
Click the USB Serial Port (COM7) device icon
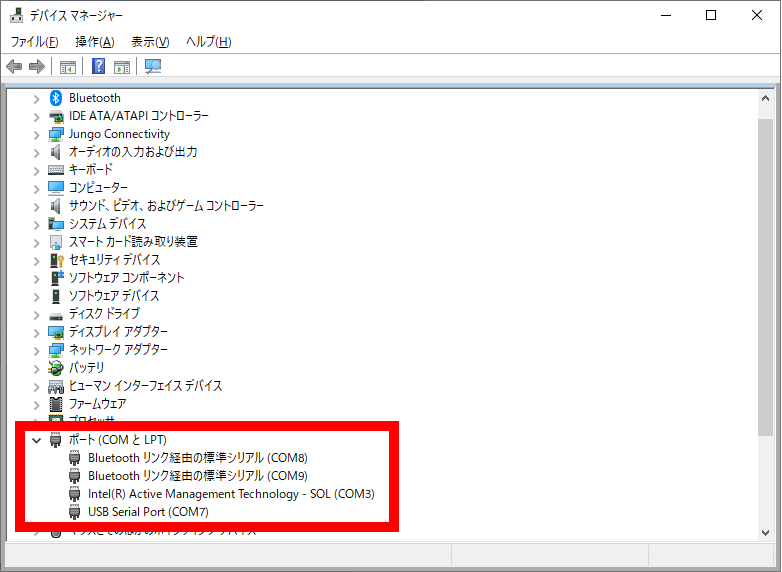75,512
